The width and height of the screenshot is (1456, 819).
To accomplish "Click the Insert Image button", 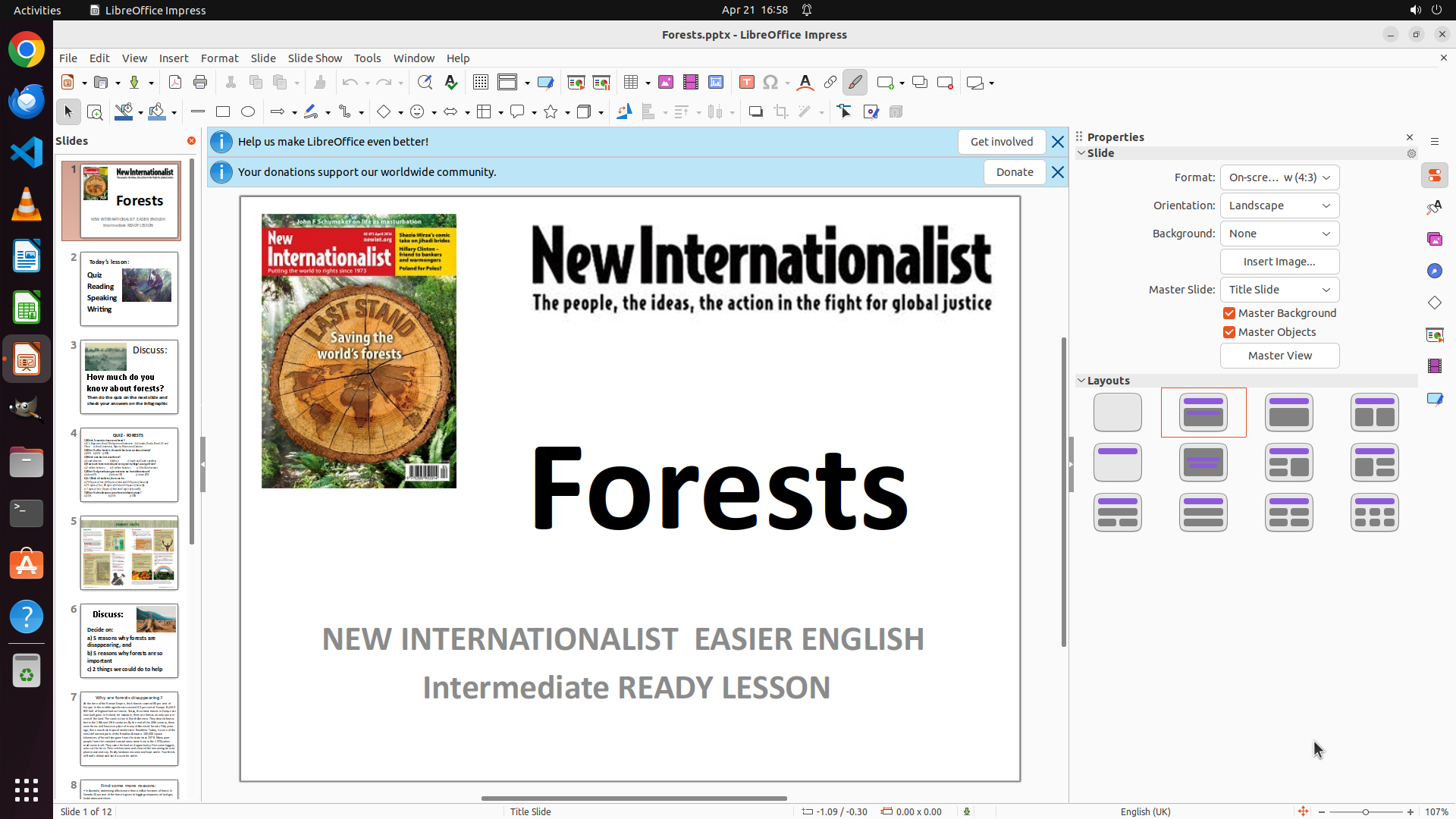I will pyautogui.click(x=1279, y=262).
